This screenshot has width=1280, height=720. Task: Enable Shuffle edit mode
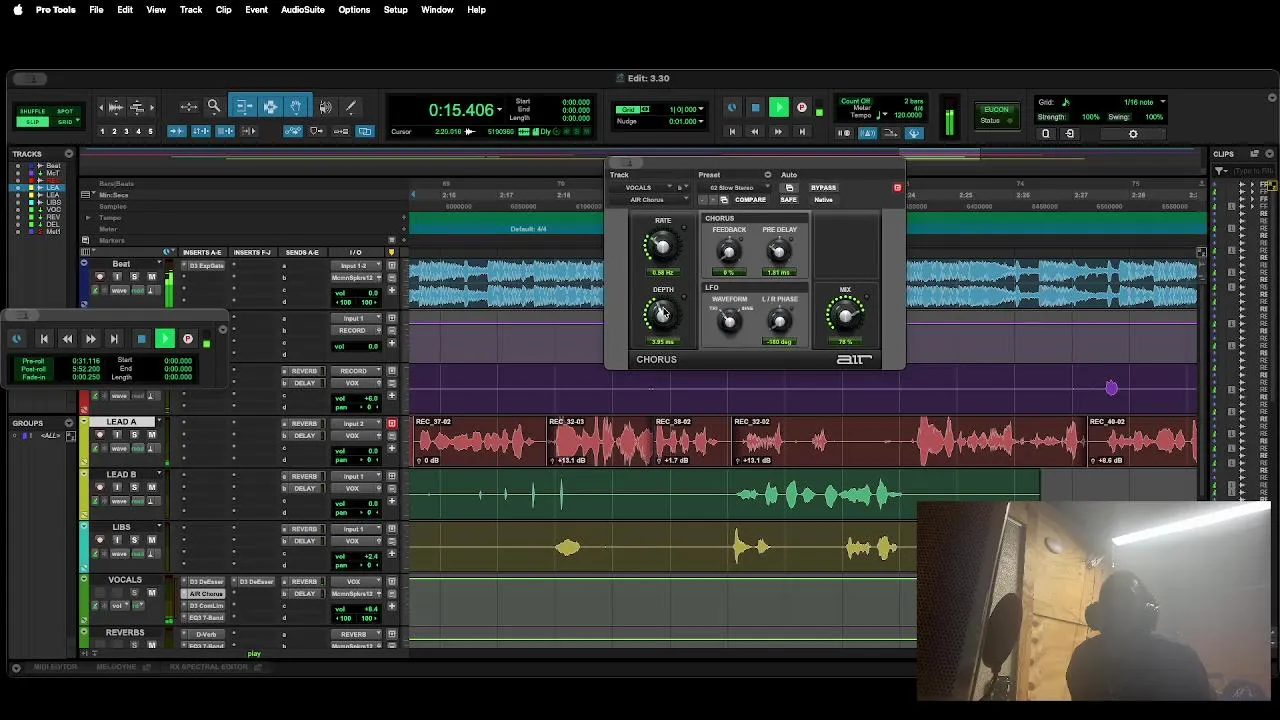(32, 111)
